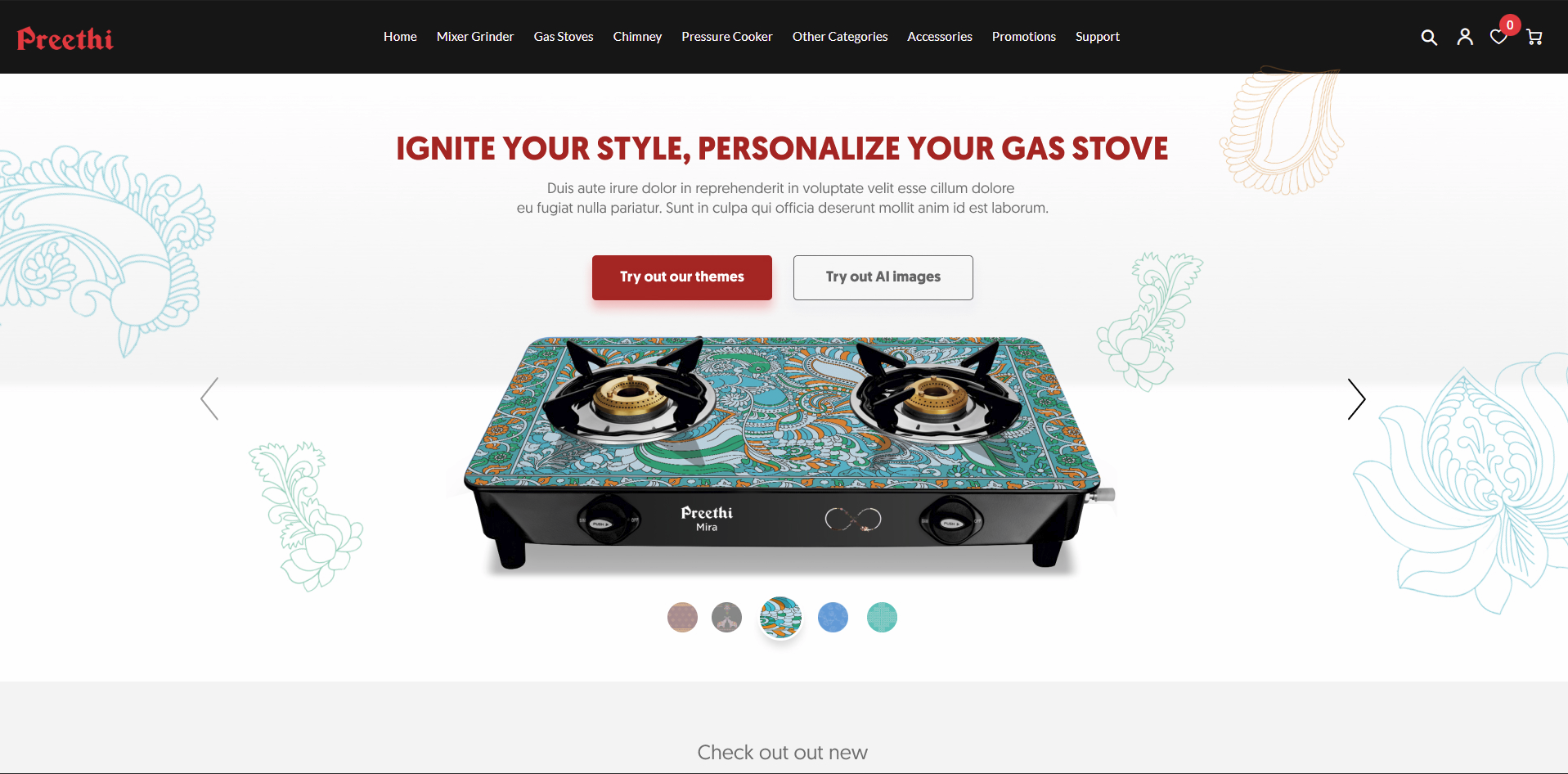The width and height of the screenshot is (1568, 774).
Task: Select the gray portrait theme swatch
Action: click(726, 617)
